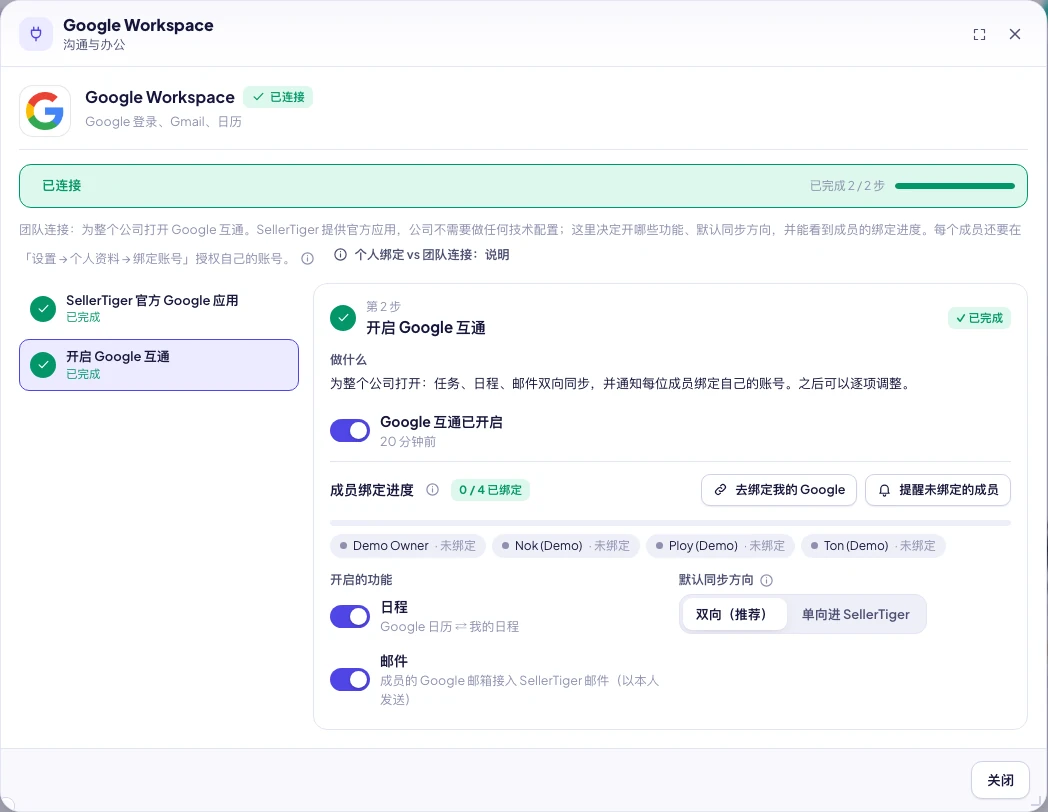
Task: Click checkmark icon in sidebar 开启 Google 互通 step
Action: coord(43,365)
